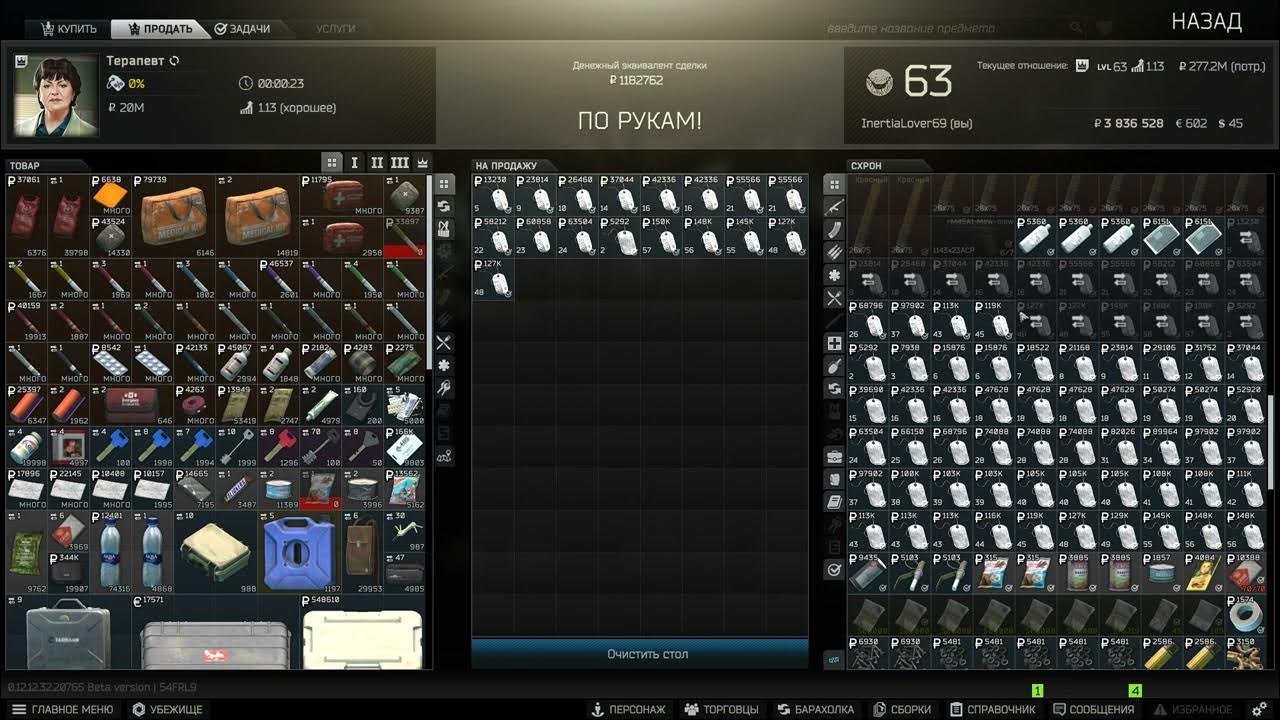The image size is (1280, 720).
Task: Show all stash items with grid icon
Action: pyautogui.click(x=834, y=184)
